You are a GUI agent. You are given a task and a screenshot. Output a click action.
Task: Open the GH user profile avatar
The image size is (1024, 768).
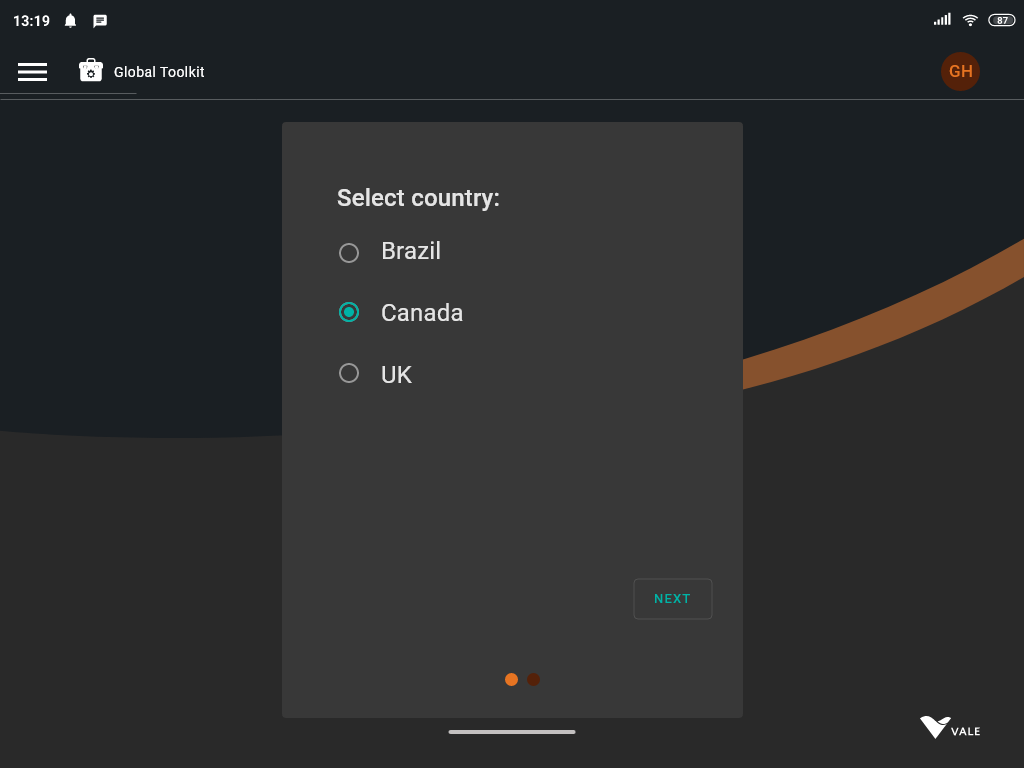(x=960, y=71)
